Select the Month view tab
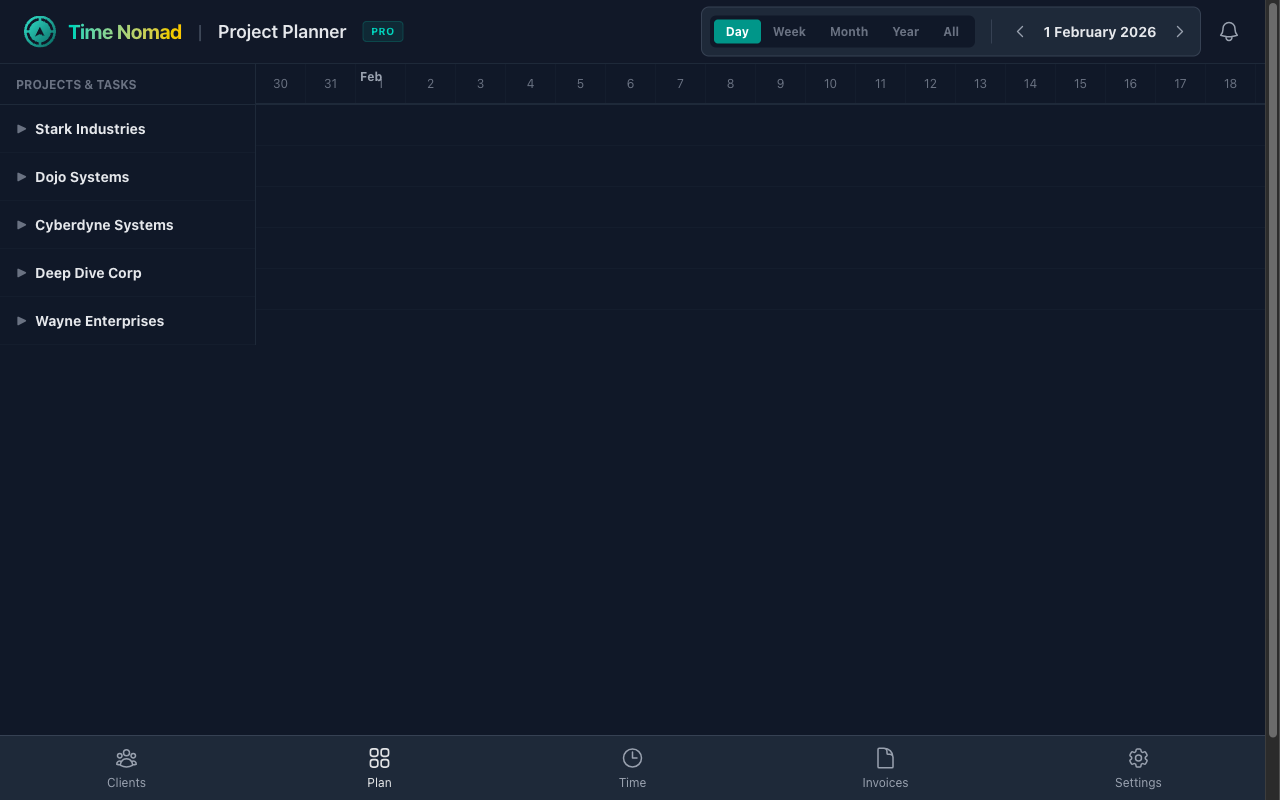 (x=848, y=31)
